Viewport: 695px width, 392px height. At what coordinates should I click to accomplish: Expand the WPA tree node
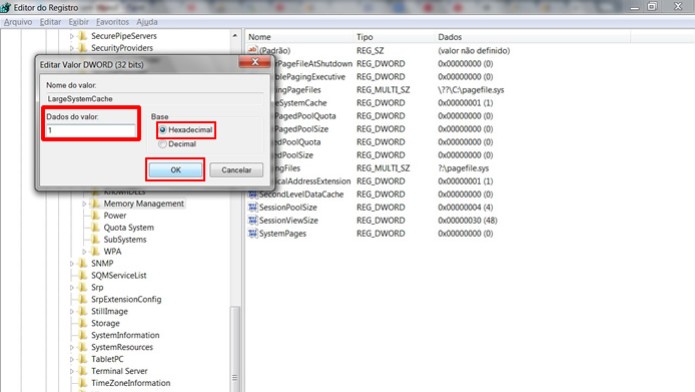(84, 251)
